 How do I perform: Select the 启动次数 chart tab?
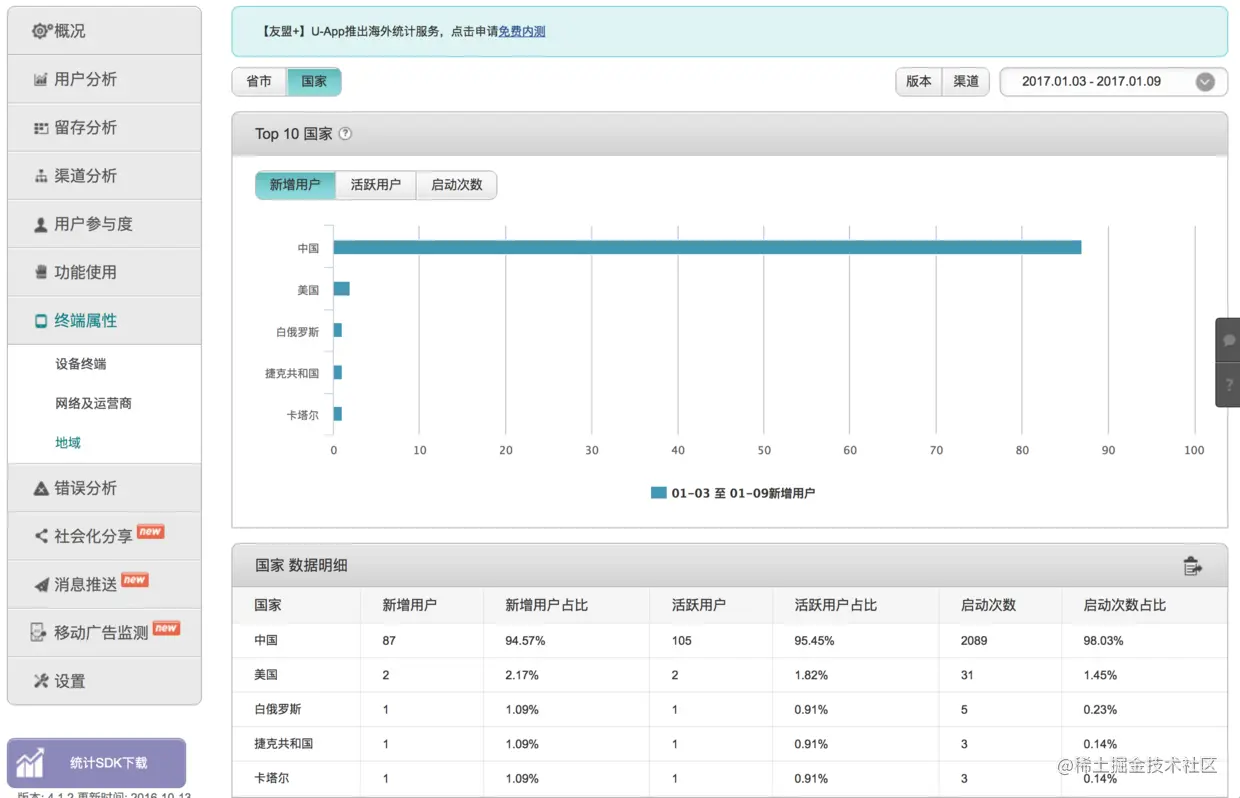[x=457, y=185]
